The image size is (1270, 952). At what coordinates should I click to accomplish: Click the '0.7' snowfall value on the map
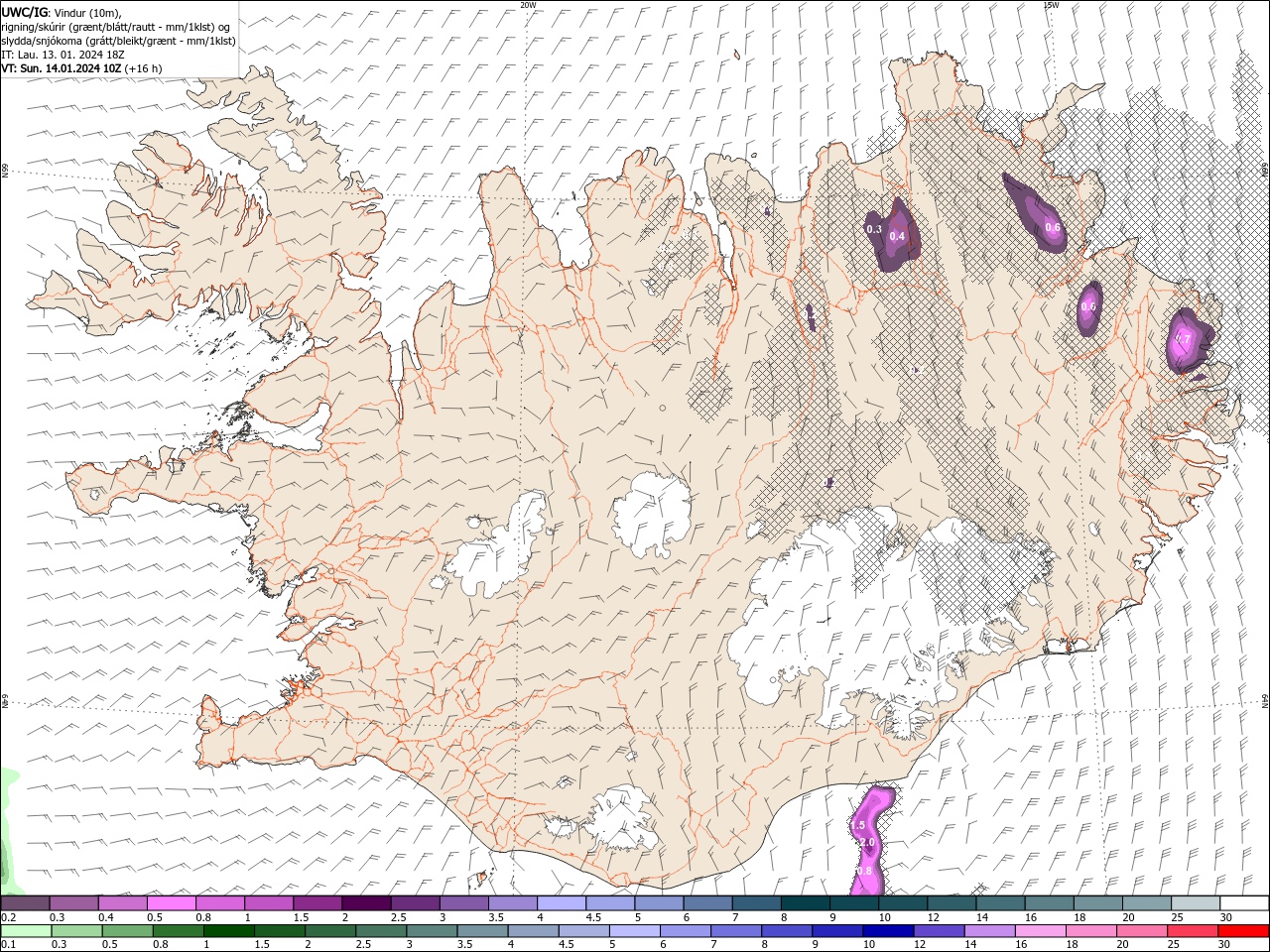tap(1183, 339)
